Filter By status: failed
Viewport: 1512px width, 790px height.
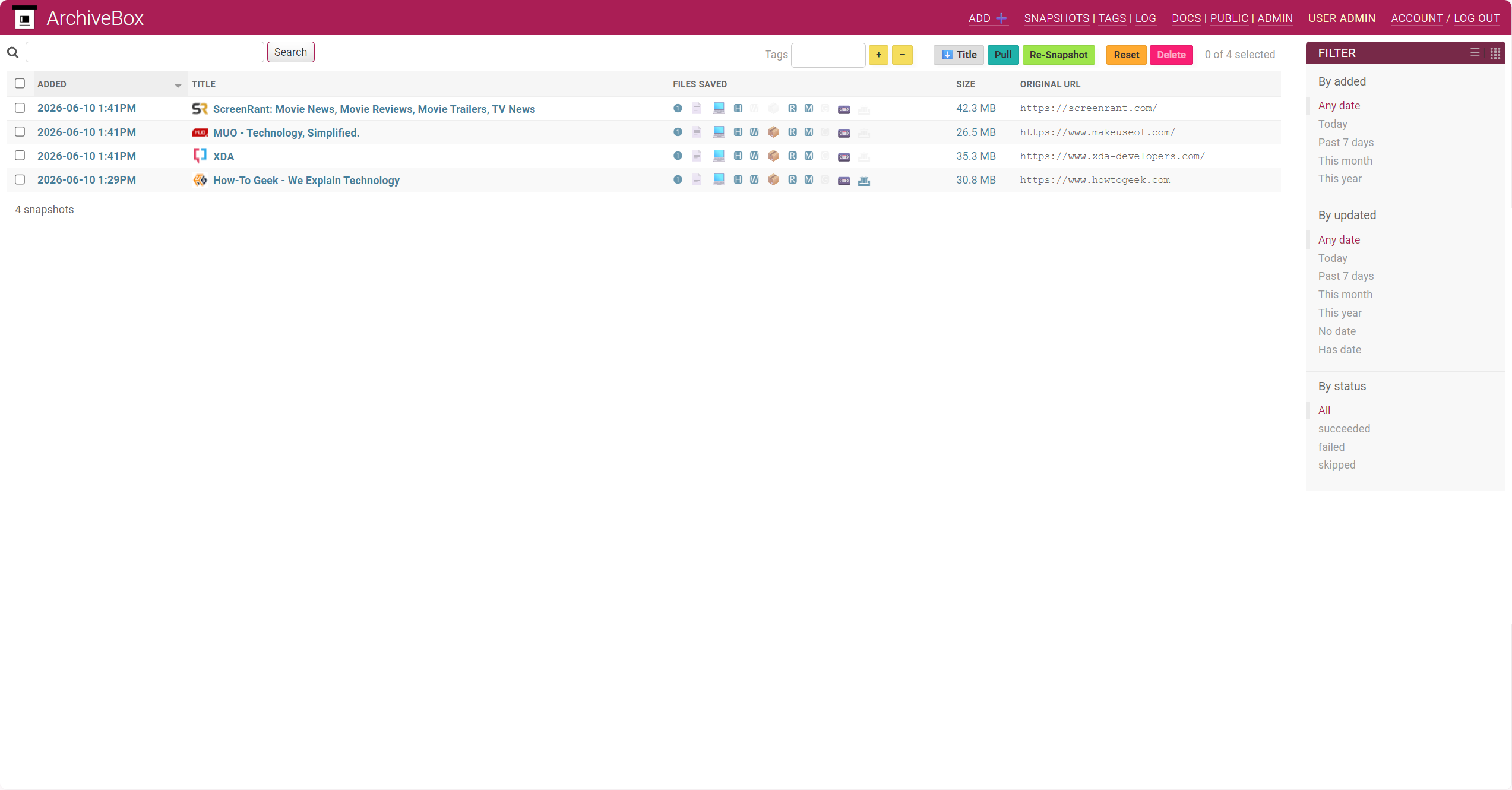[x=1331, y=447]
